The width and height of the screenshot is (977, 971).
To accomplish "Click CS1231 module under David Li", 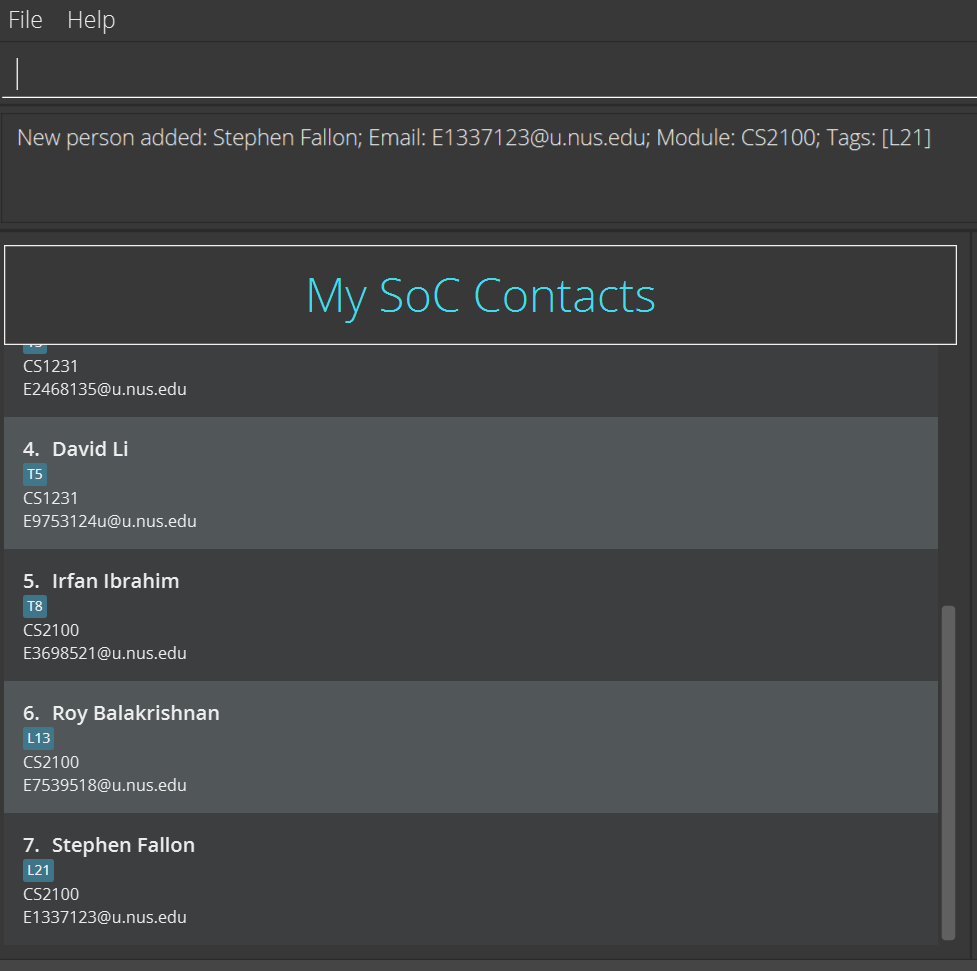I will (x=51, y=498).
